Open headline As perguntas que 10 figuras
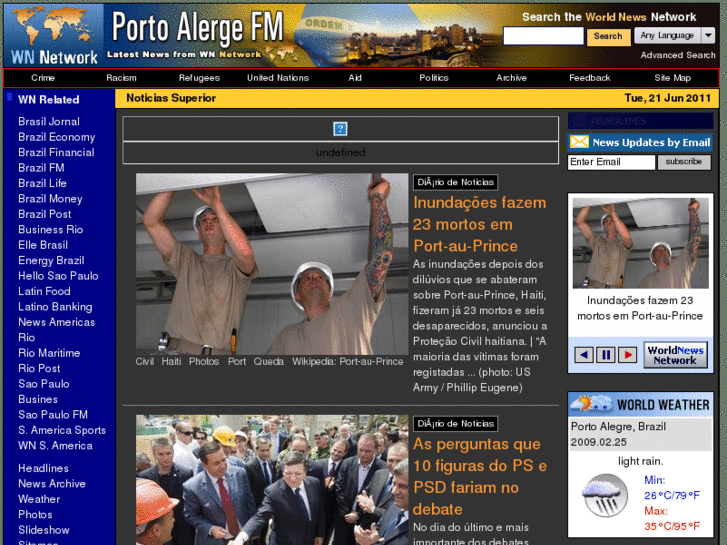The width and height of the screenshot is (727, 545). point(479,476)
